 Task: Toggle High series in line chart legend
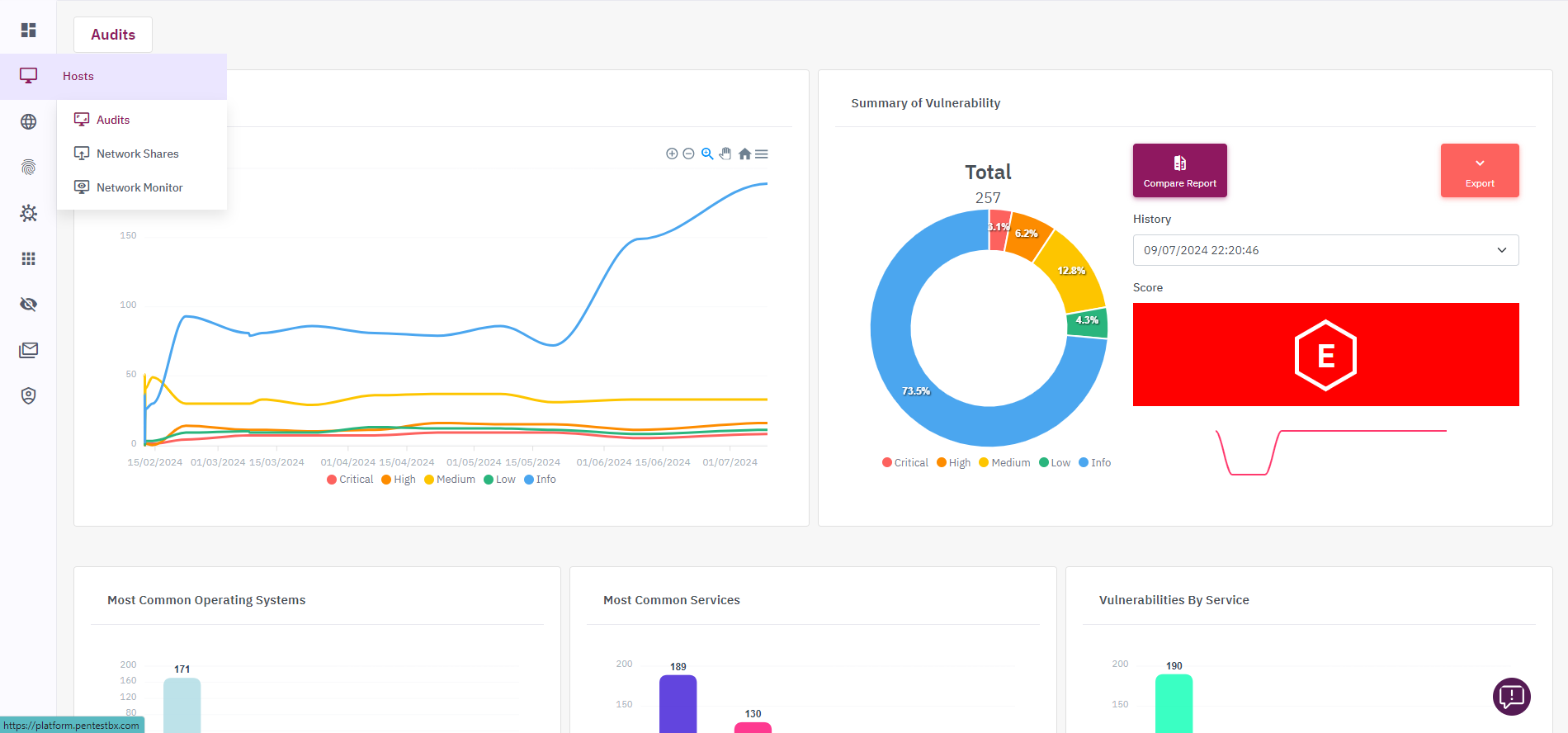[x=399, y=480]
